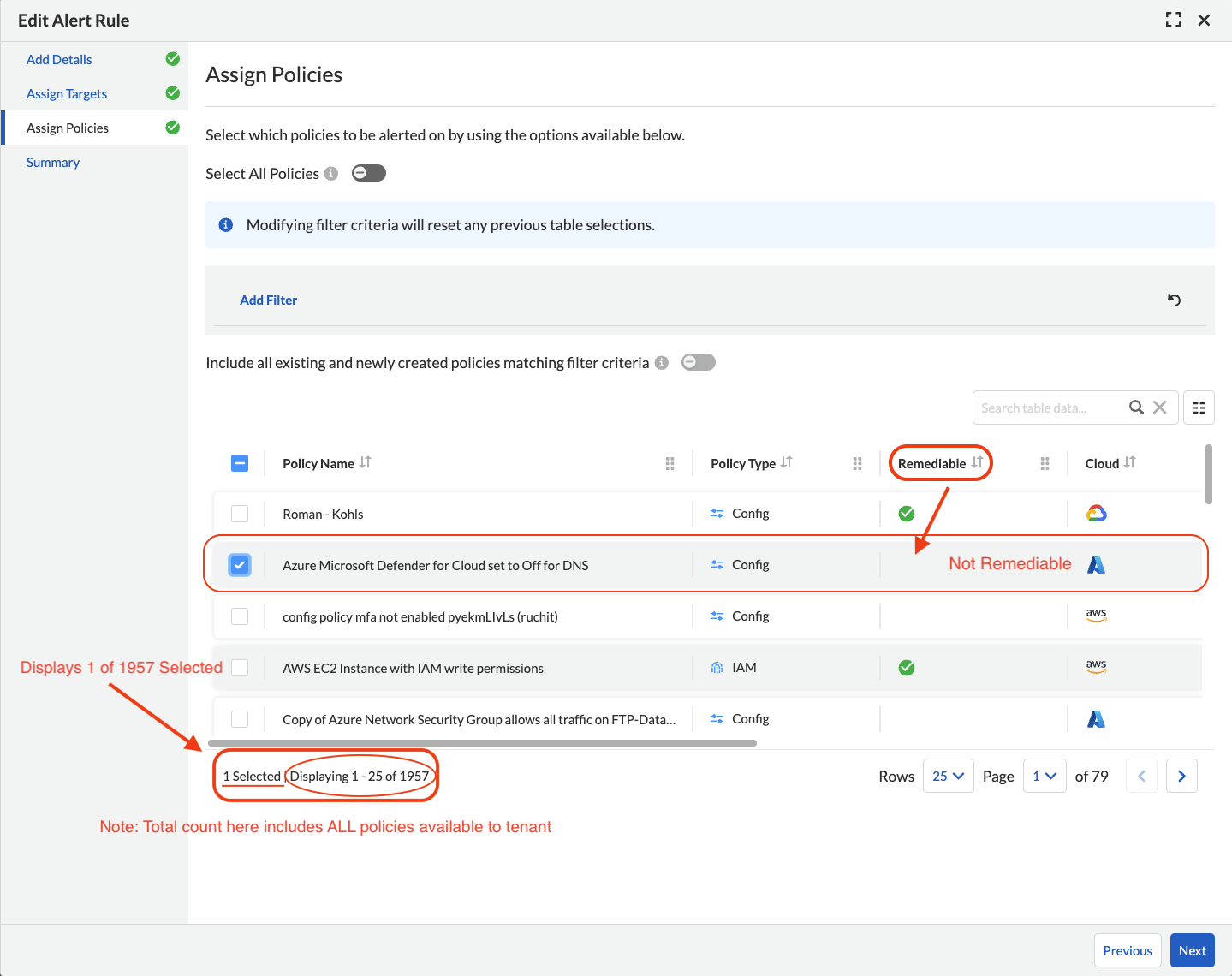Enable the Select All Policies toggle
The image size is (1232, 976).
(x=369, y=173)
